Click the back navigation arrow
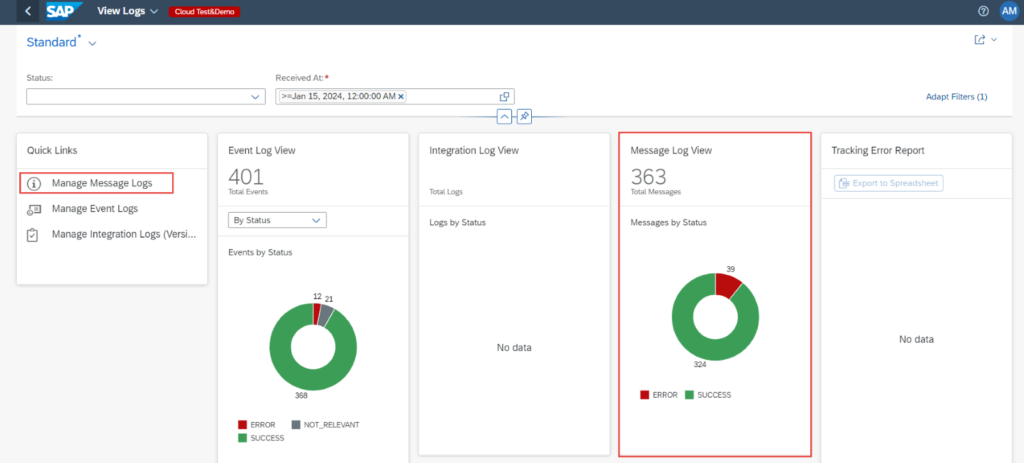Viewport: 1024px width, 463px height. pos(28,11)
